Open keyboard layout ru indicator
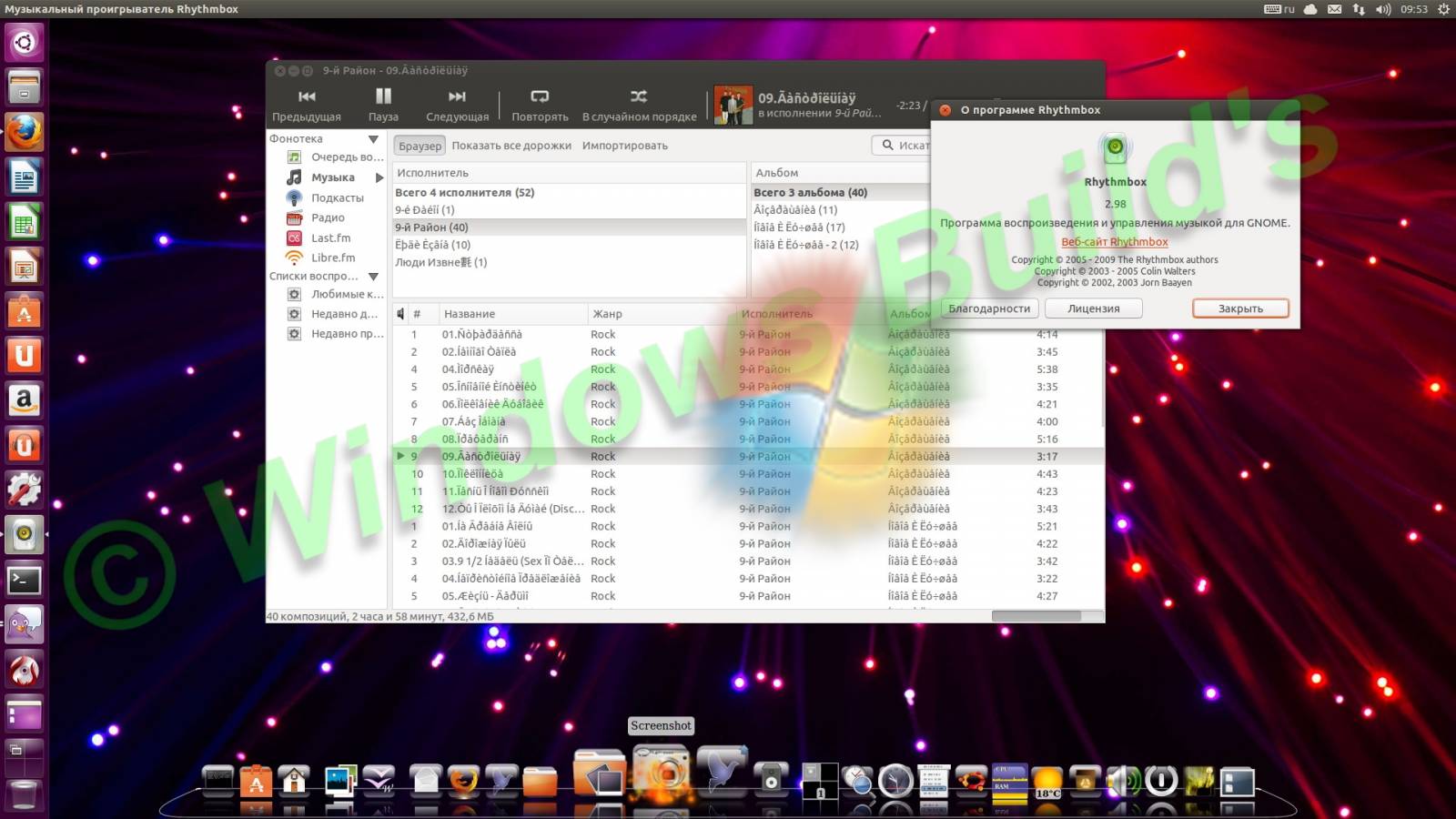The height and width of the screenshot is (819, 1456). [x=1279, y=9]
